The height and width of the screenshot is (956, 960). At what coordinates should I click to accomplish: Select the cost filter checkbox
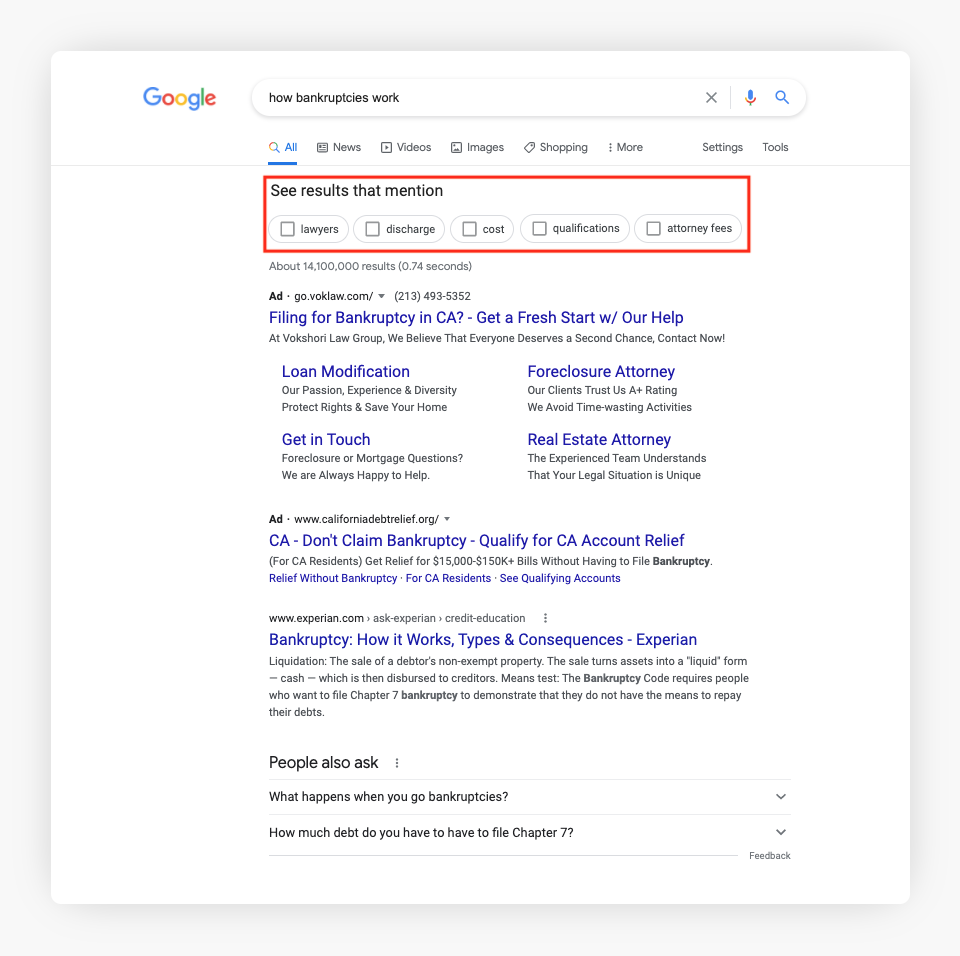469,229
